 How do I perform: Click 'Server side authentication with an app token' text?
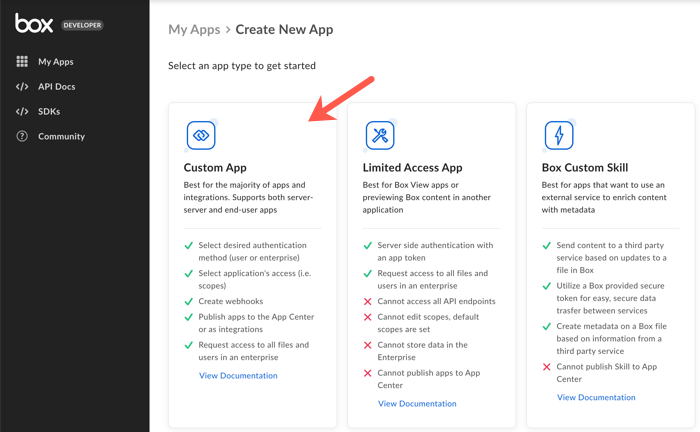click(x=435, y=251)
